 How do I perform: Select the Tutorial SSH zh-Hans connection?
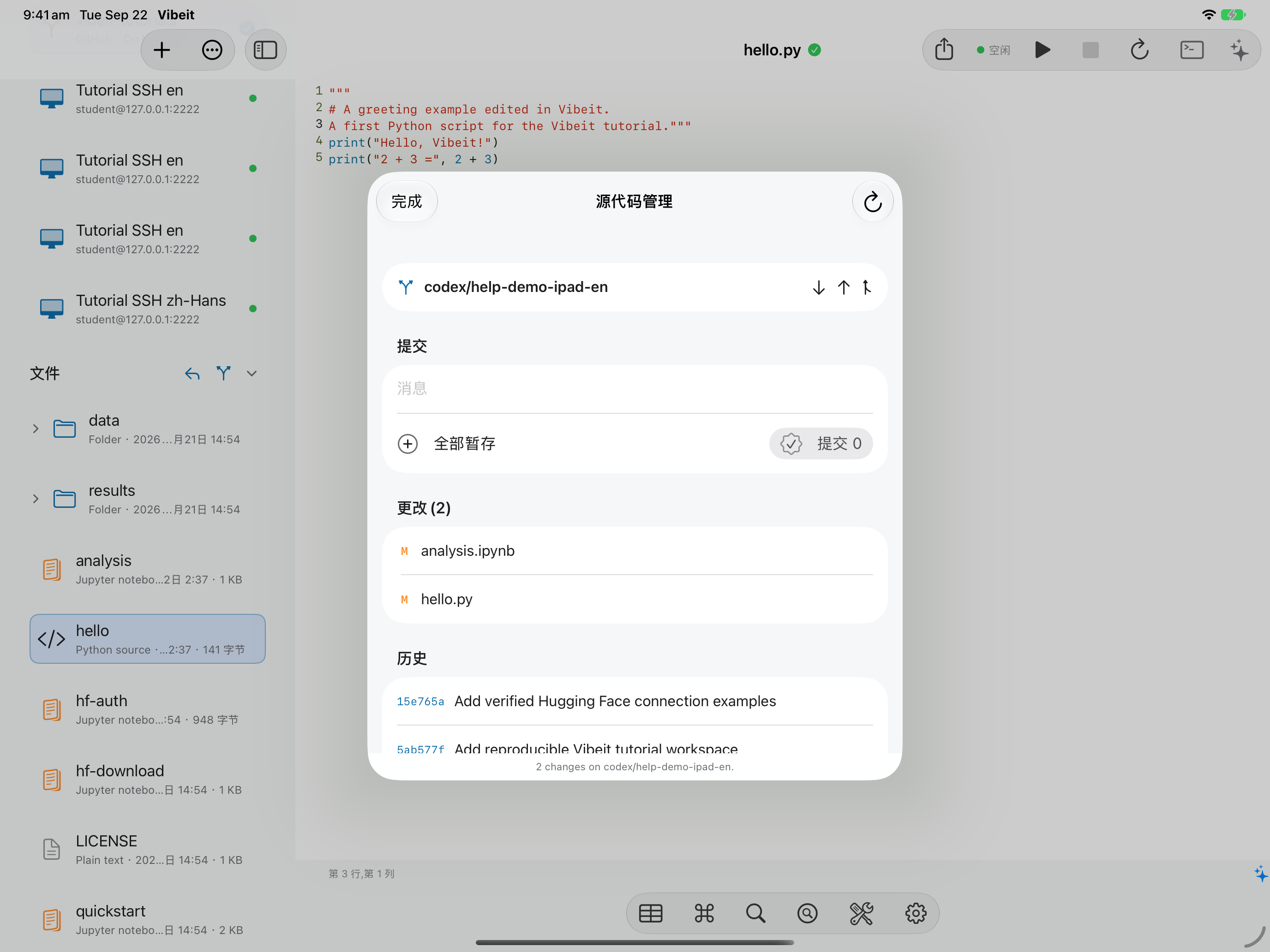pos(148,309)
